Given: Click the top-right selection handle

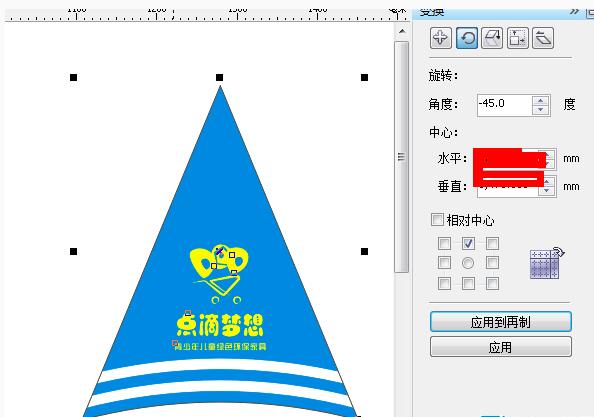Looking at the screenshot, I should click(x=364, y=78).
